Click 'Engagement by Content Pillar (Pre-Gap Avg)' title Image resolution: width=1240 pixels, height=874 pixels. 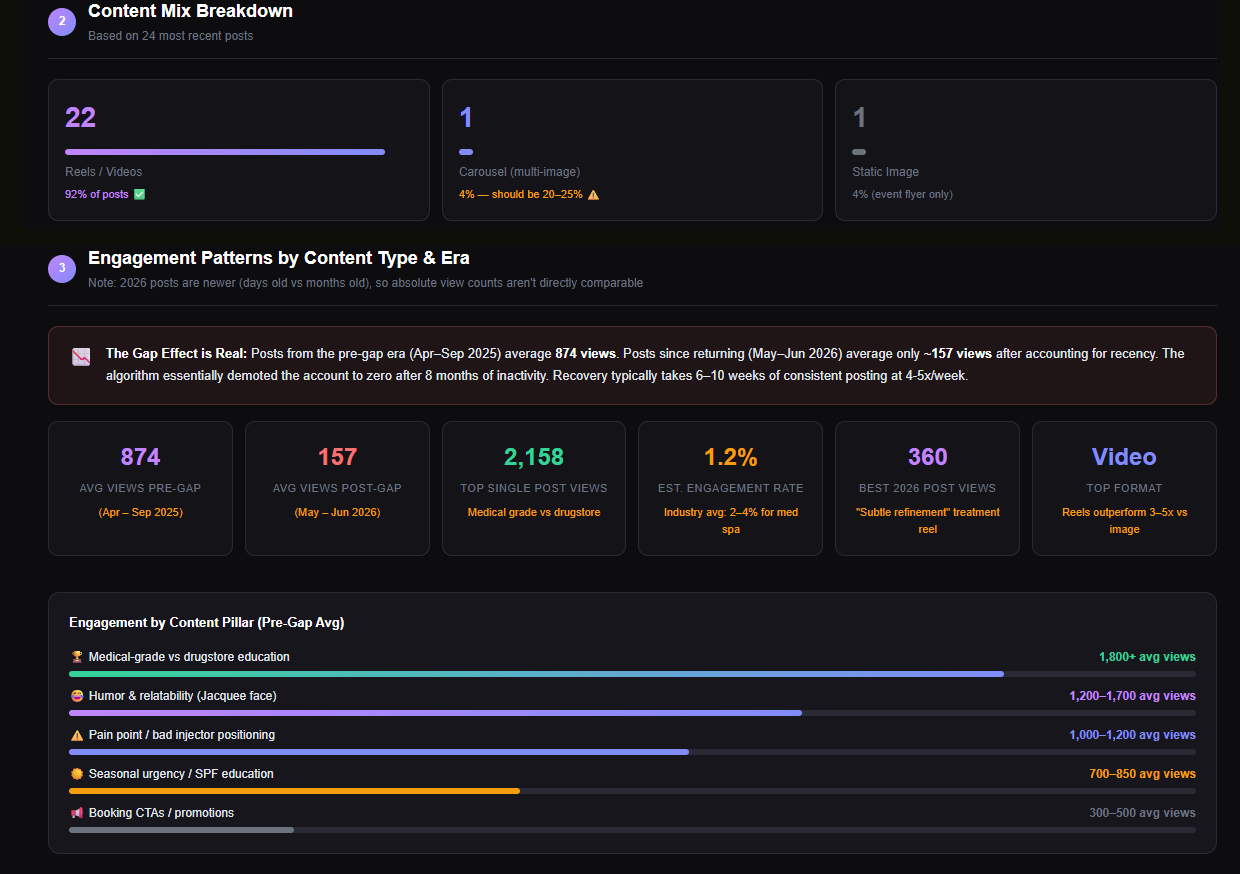[x=207, y=623]
